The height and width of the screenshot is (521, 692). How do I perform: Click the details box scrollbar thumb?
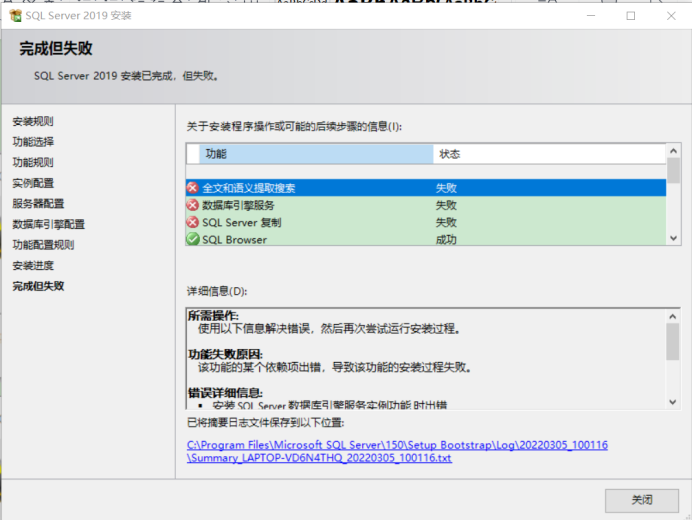pyautogui.click(x=673, y=342)
